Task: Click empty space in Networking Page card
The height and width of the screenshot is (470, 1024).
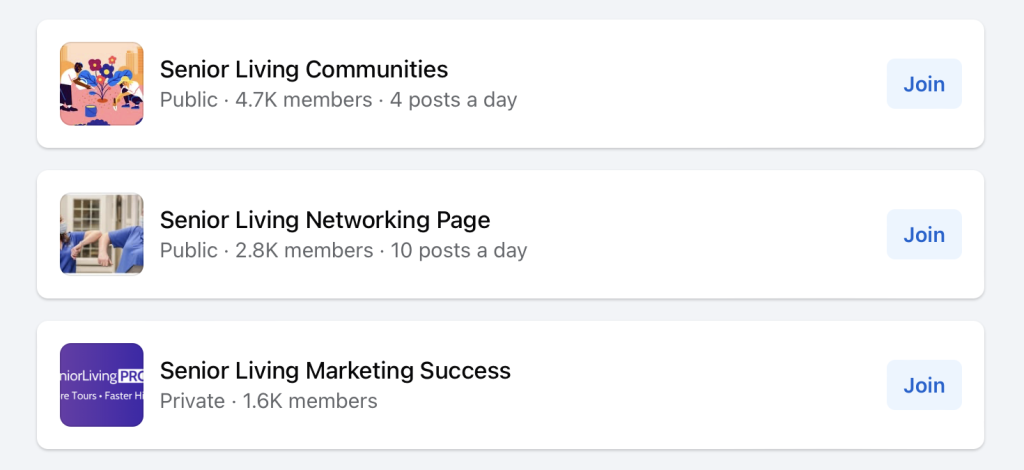Action: click(700, 235)
